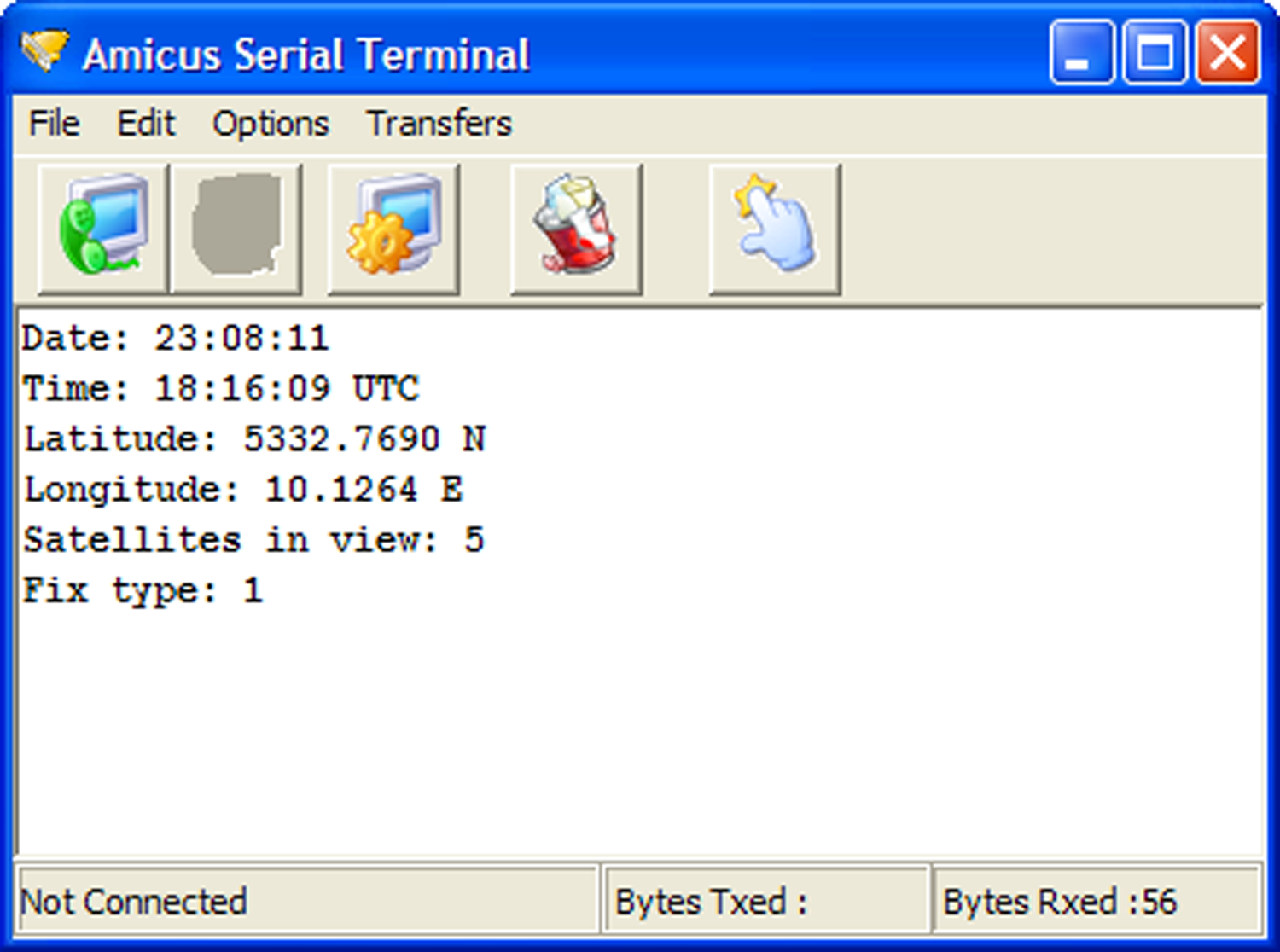
Task: Click the Amicus app icon in title bar
Action: point(44,51)
